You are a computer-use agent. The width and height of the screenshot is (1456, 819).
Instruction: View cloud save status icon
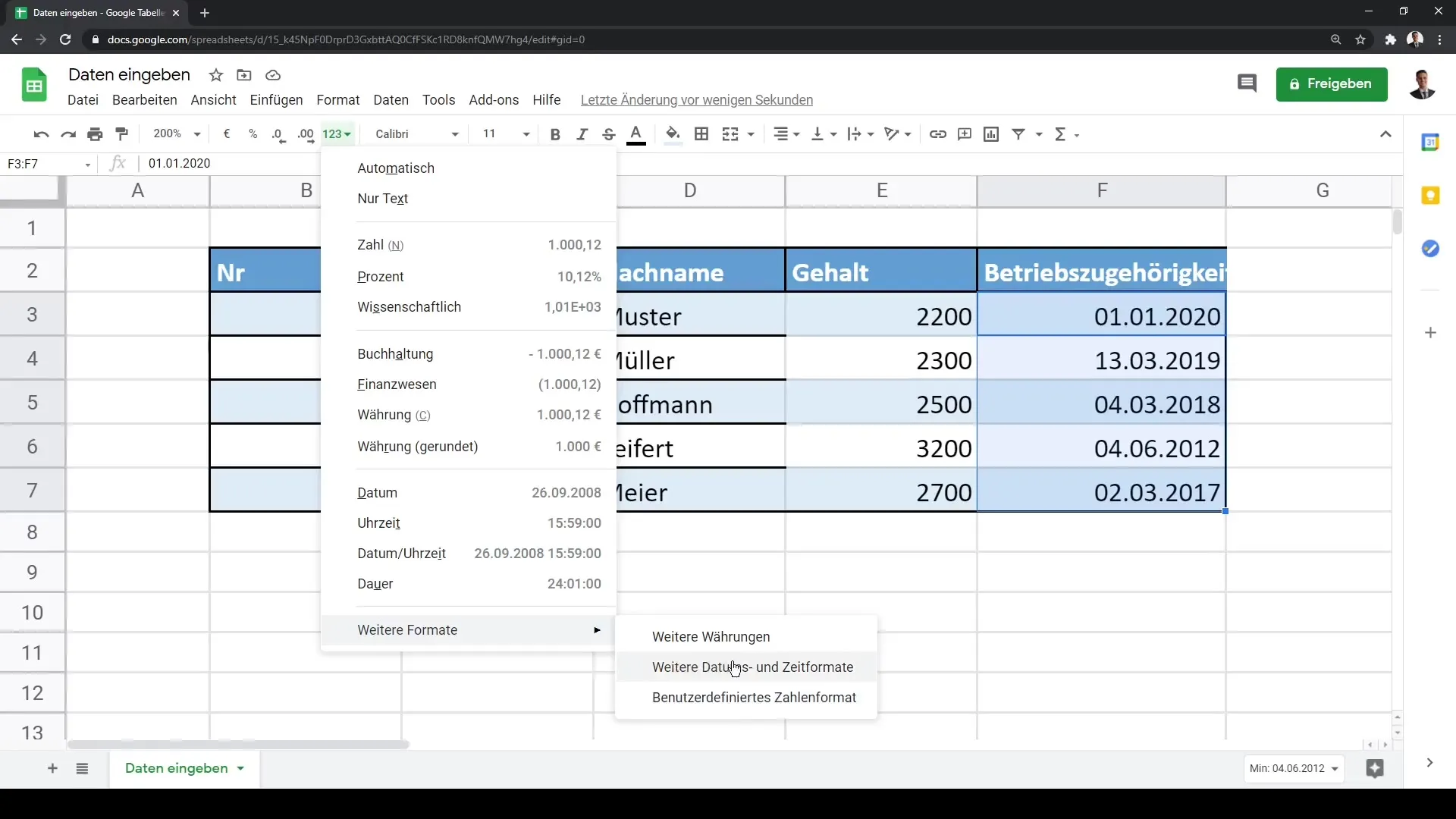pos(273,75)
